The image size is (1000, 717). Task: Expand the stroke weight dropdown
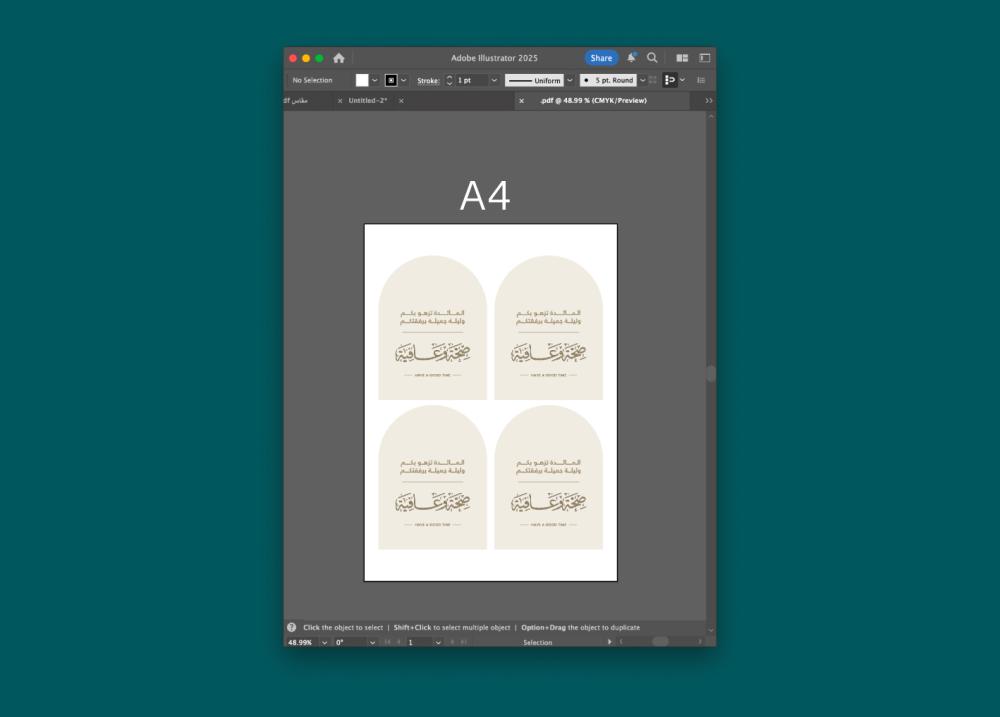[494, 80]
